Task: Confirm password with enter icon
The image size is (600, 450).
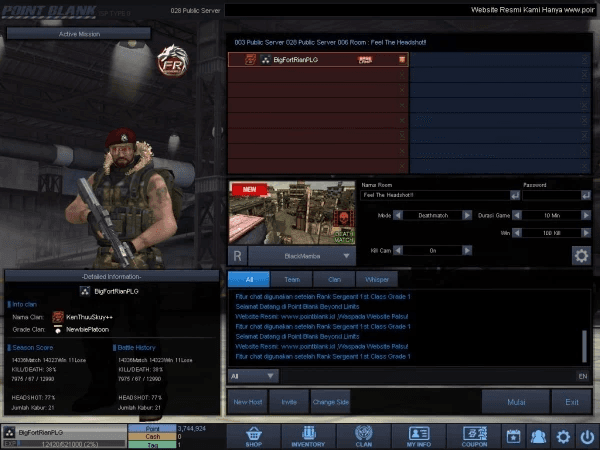Action: [586, 196]
